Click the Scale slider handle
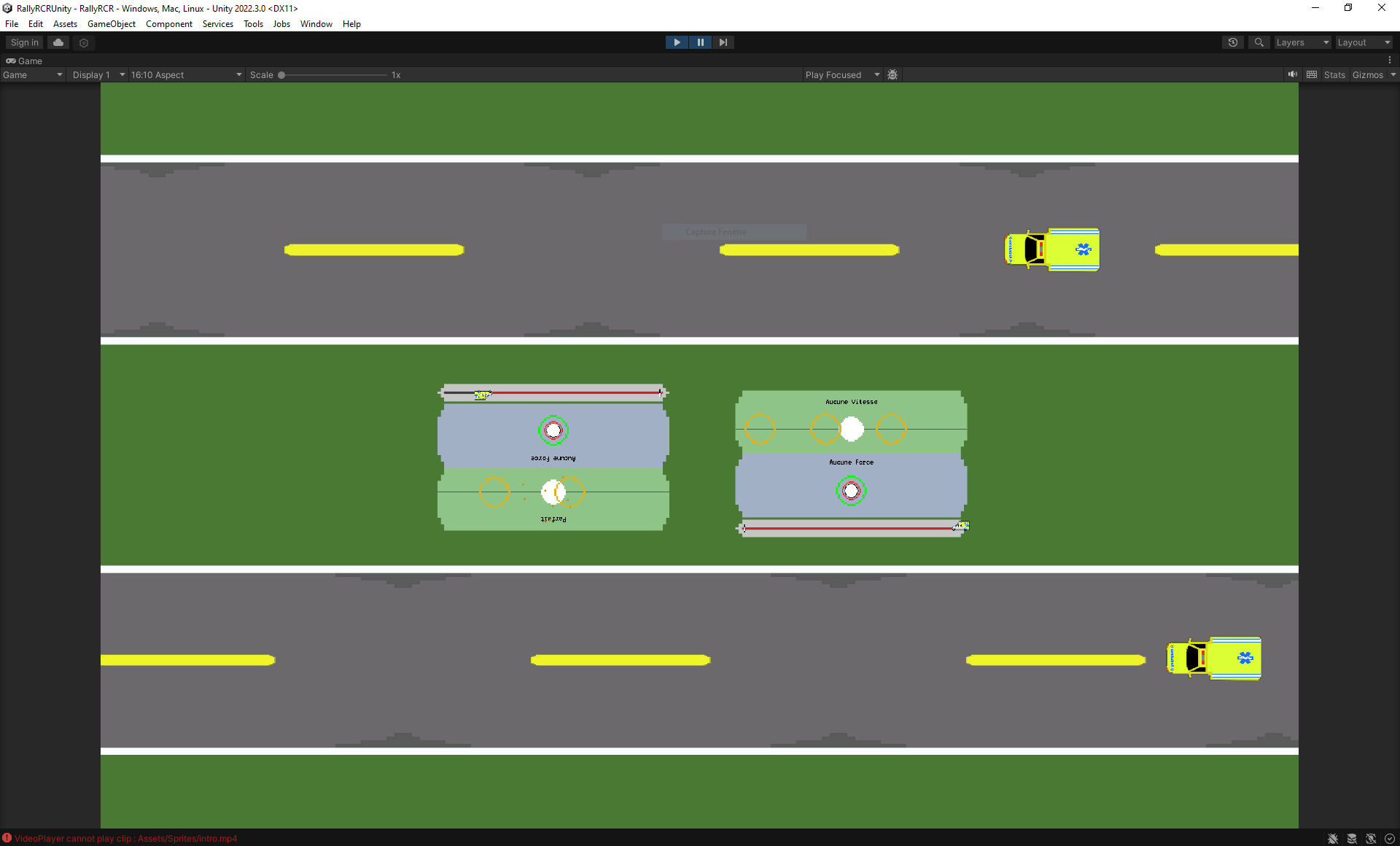Image resolution: width=1400 pixels, height=846 pixels. pos(281,74)
